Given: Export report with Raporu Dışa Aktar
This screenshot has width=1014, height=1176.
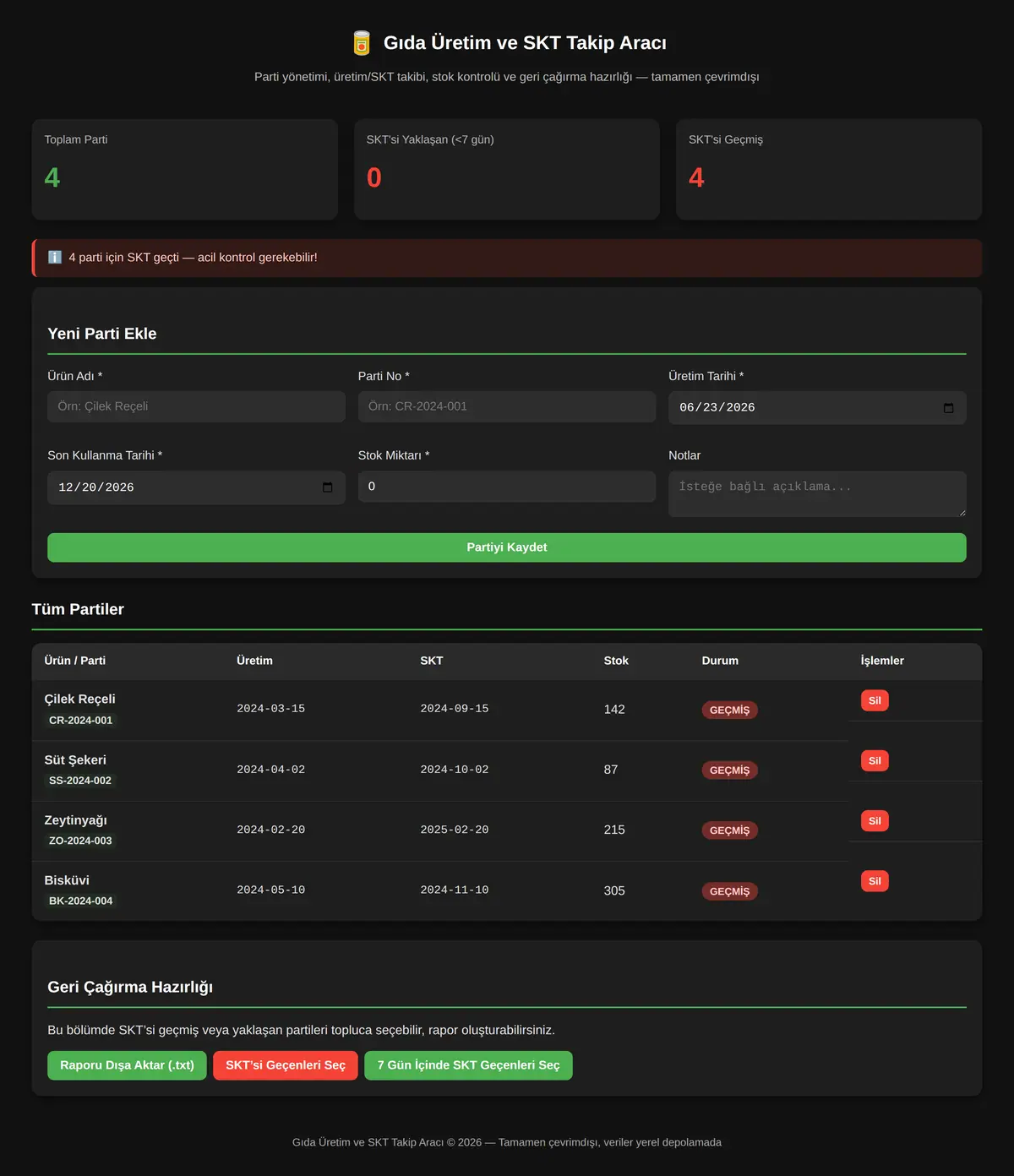Looking at the screenshot, I should [x=127, y=1065].
